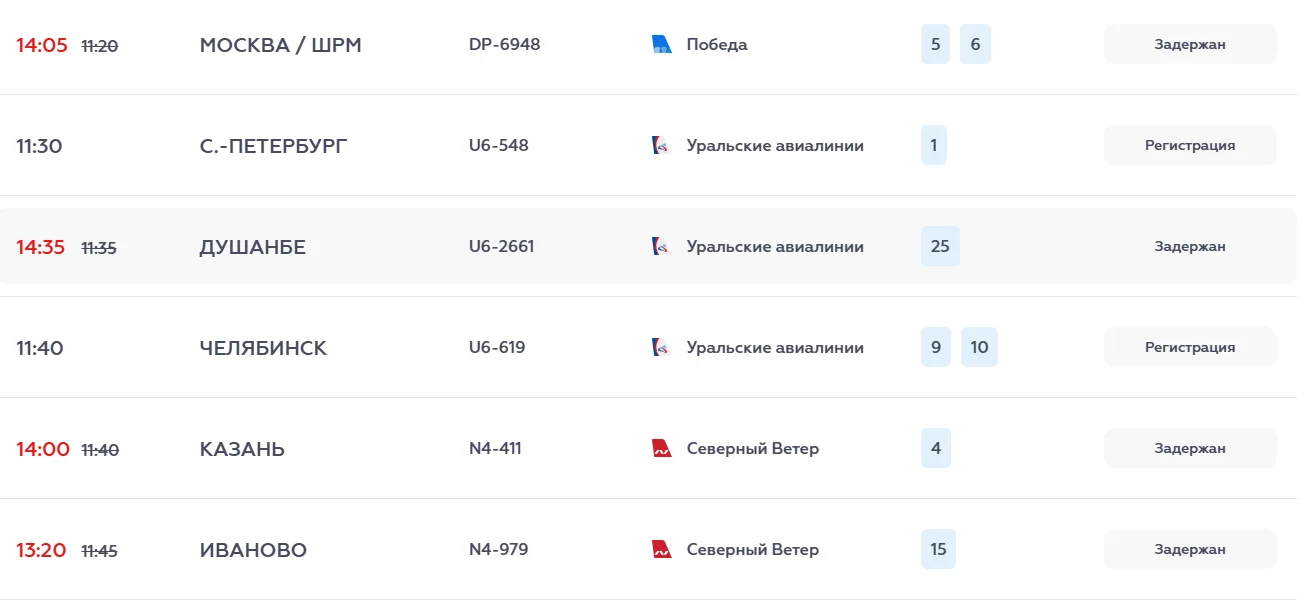This screenshot has height=606, width=1308.
Task: Click Уральские авиалинии logo in Душанбе row
Action: (662, 246)
